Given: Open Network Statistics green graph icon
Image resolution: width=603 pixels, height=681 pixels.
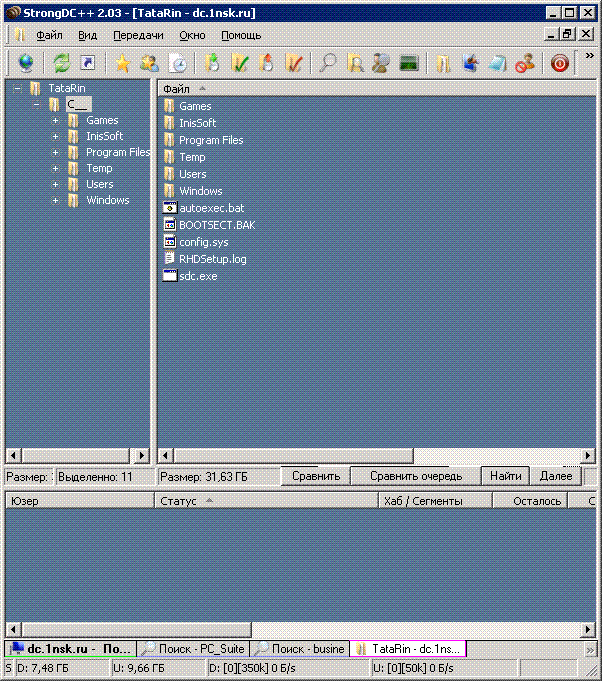Looking at the screenshot, I should pos(408,63).
